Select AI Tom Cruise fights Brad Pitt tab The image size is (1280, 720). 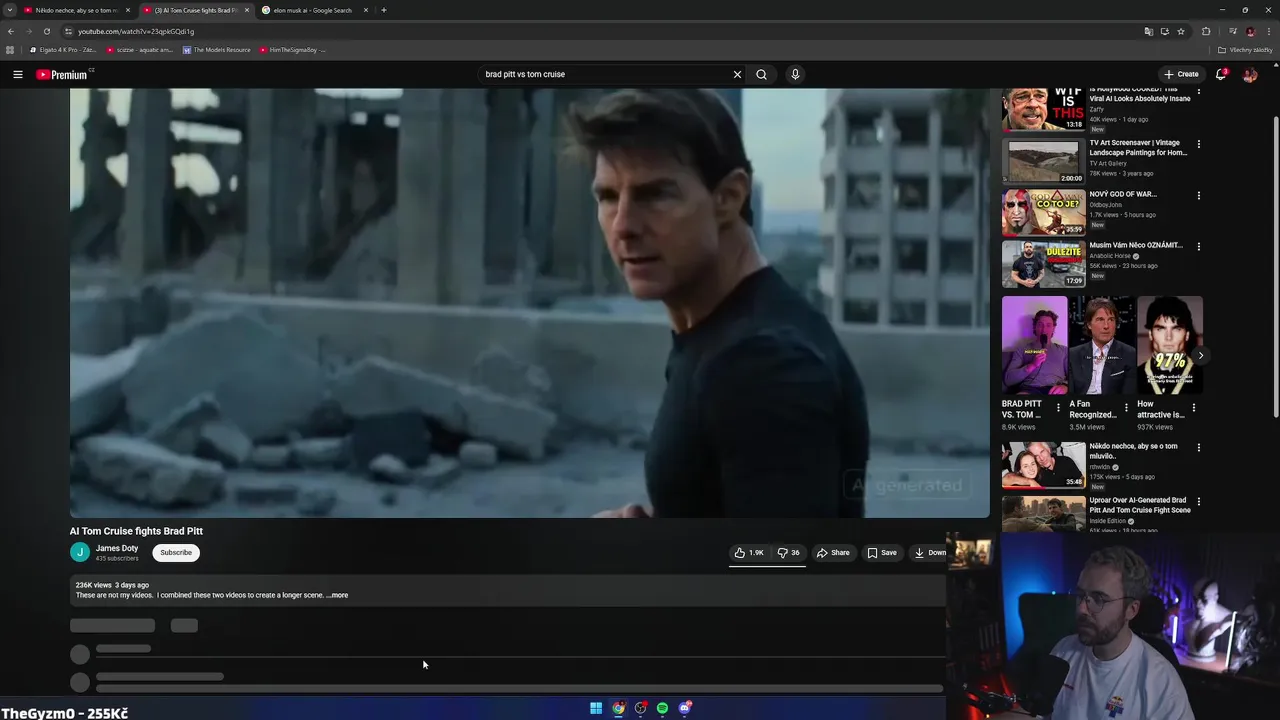point(195,10)
